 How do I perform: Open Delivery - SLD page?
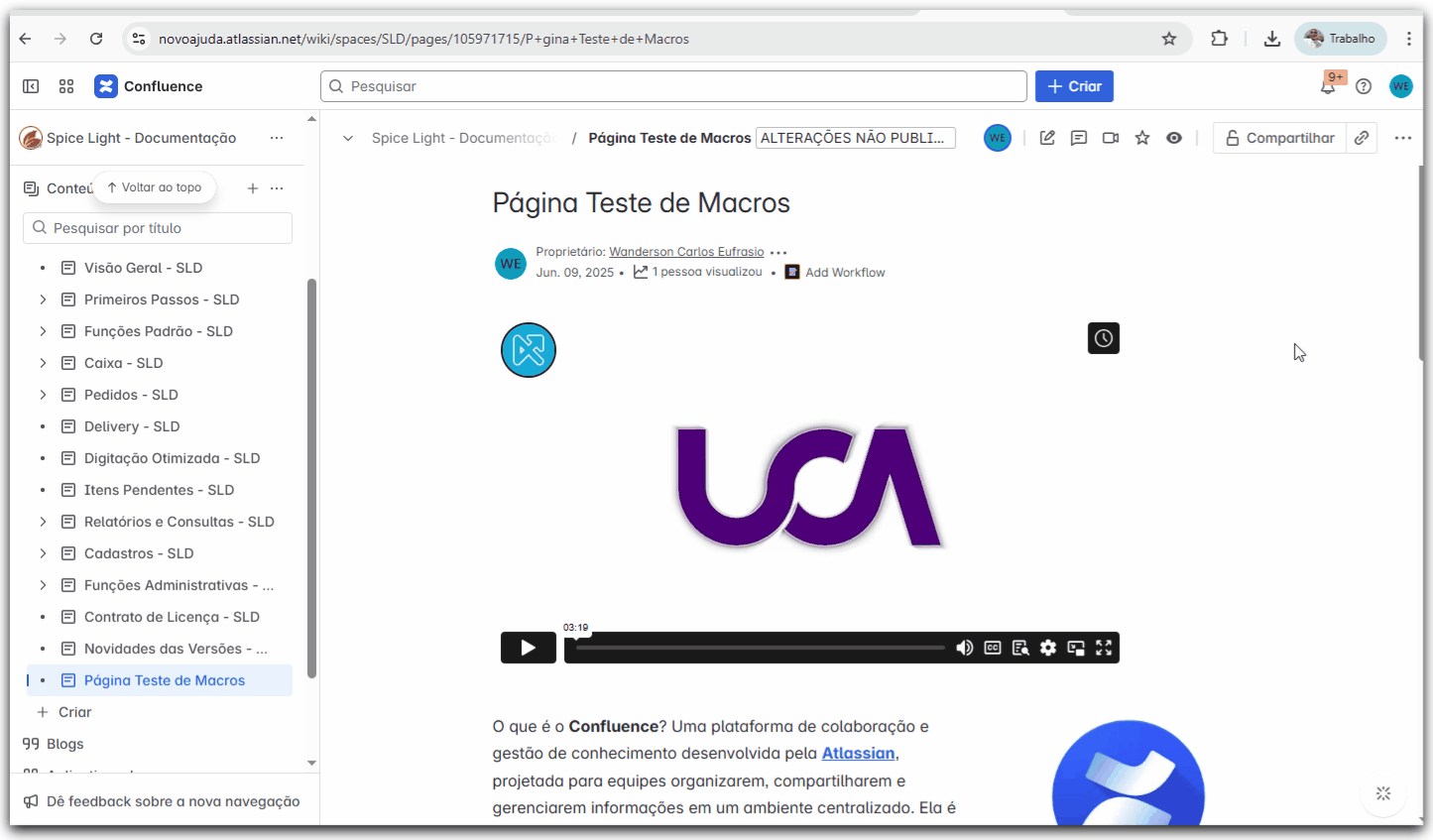click(x=132, y=426)
